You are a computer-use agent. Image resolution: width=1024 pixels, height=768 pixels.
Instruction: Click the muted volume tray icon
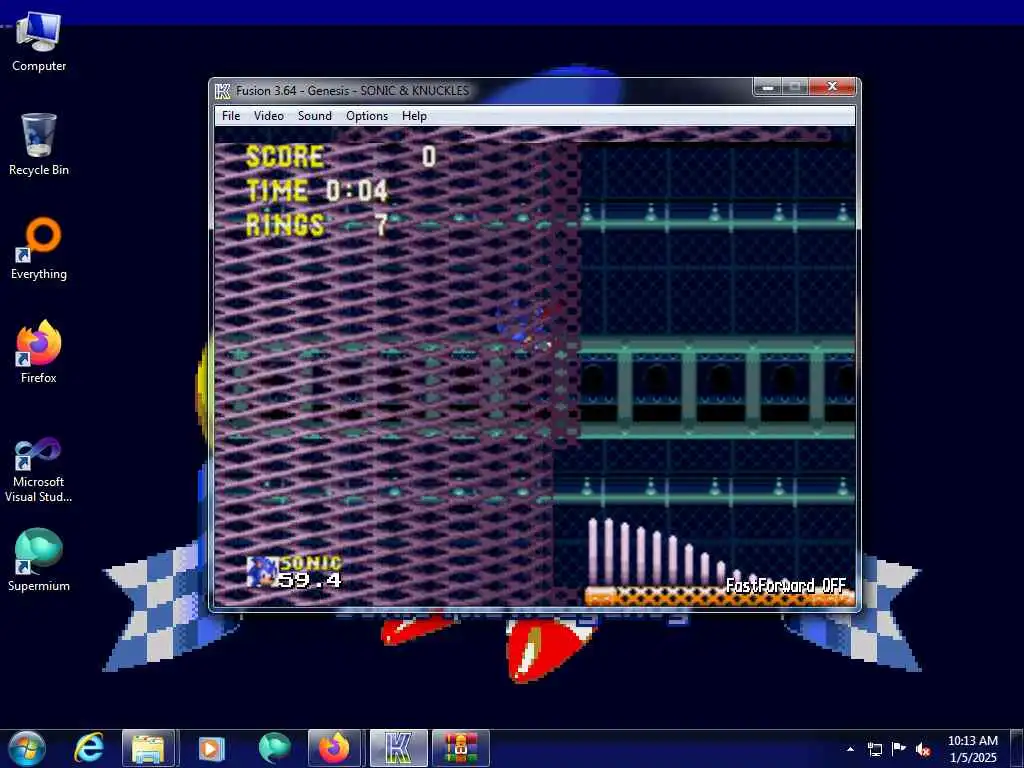coord(923,749)
